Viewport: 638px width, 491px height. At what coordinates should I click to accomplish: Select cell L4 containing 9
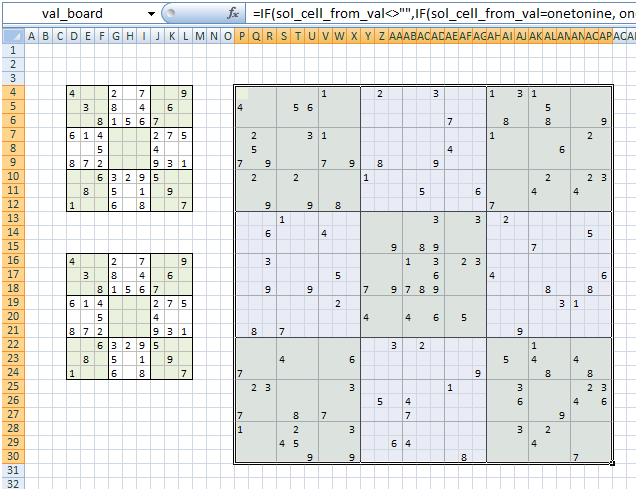[186, 94]
